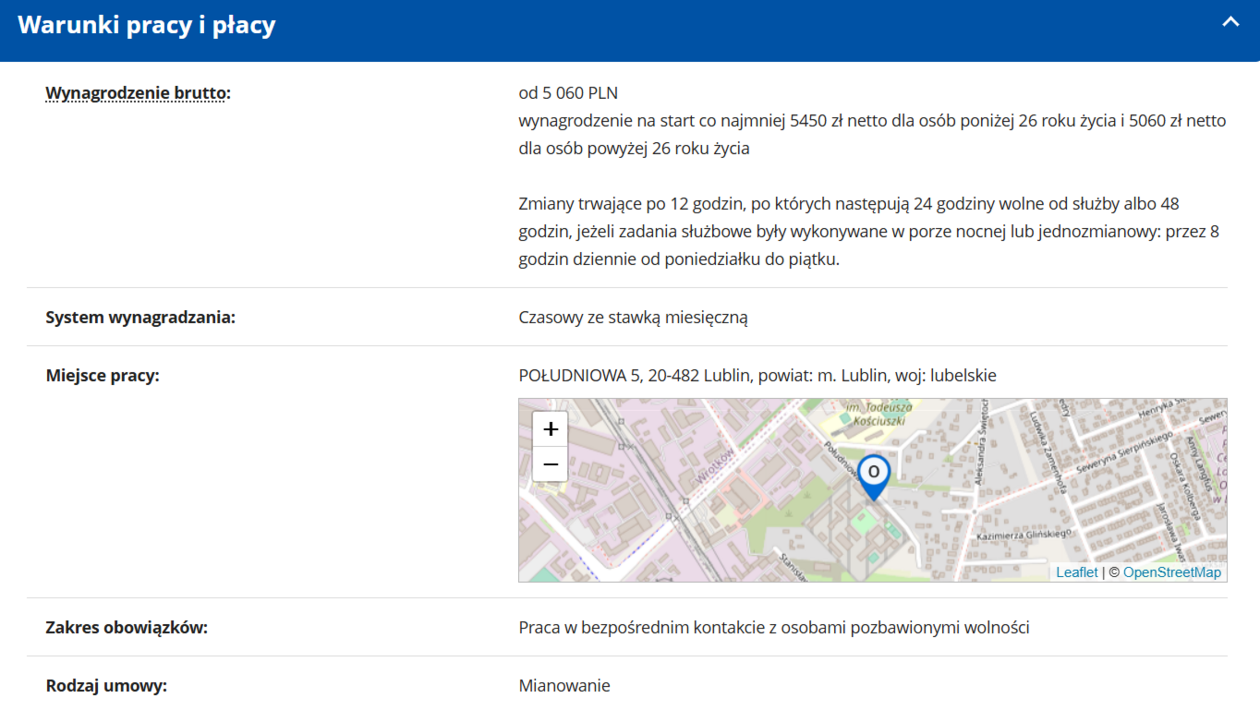The image size is (1260, 710).
Task: Click the Mianowanie contract type value
Action: (564, 686)
